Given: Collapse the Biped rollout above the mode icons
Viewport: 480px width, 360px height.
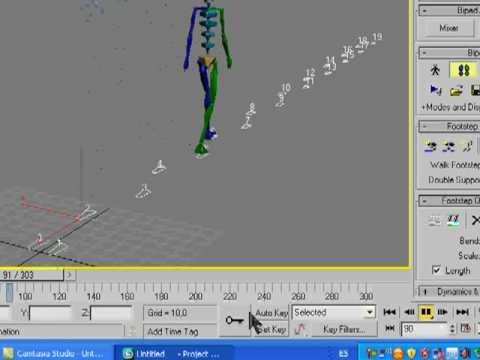Looking at the screenshot, I should coord(449,53).
